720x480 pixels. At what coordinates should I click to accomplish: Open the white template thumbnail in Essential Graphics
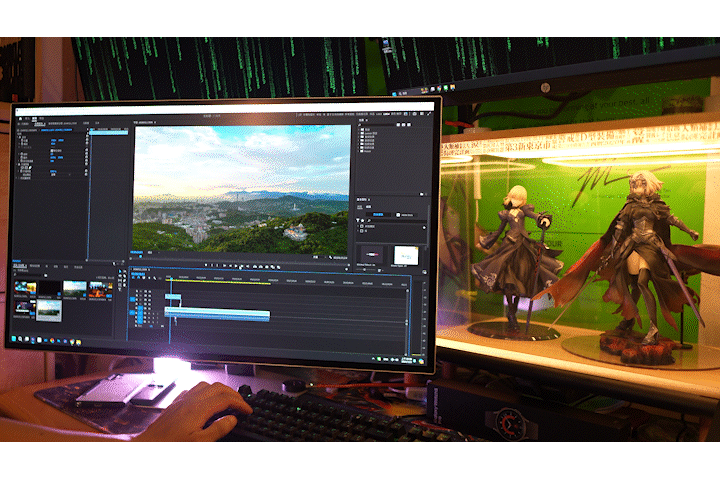click(406, 255)
